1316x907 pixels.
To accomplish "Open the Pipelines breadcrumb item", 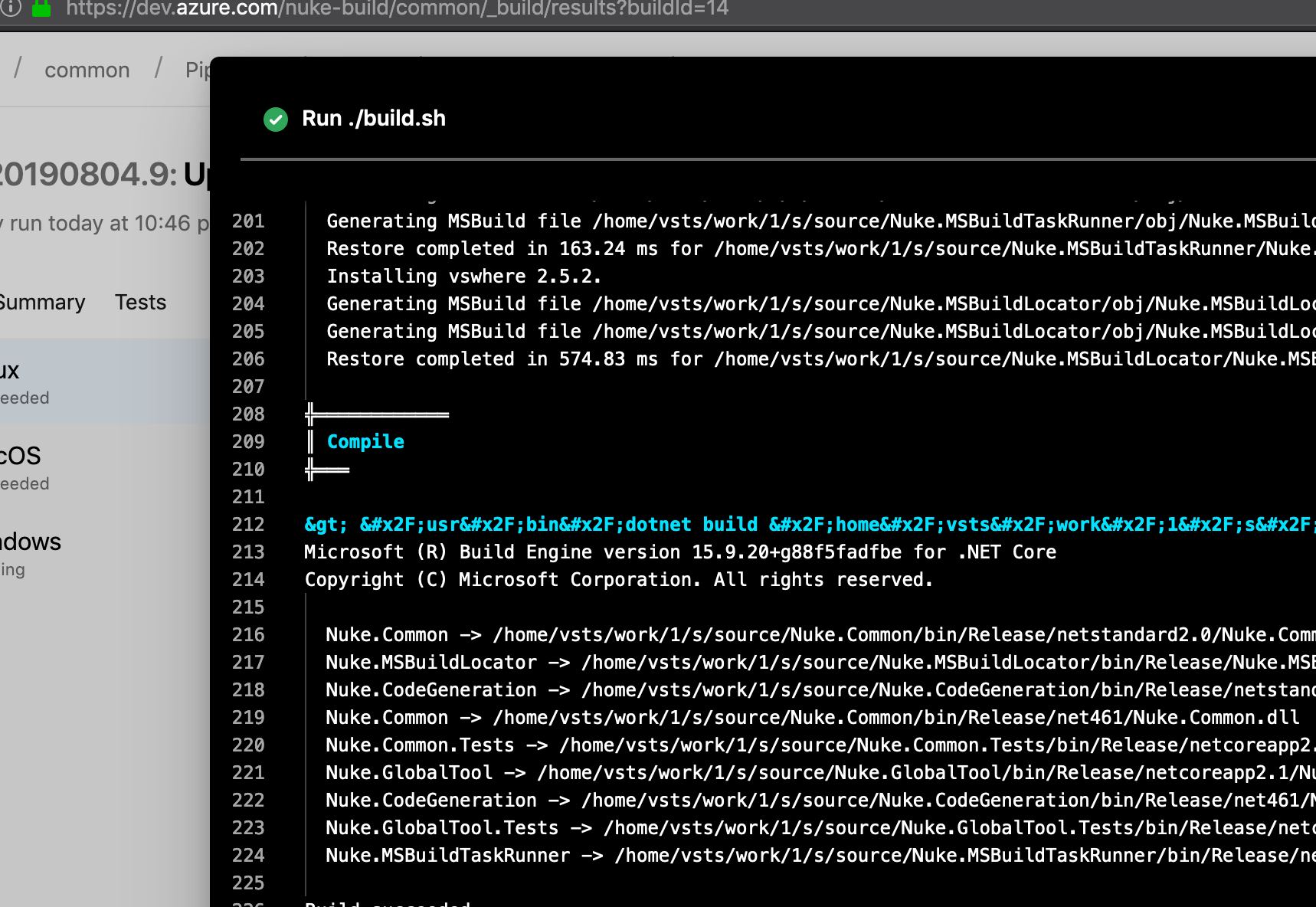I will coord(198,70).
